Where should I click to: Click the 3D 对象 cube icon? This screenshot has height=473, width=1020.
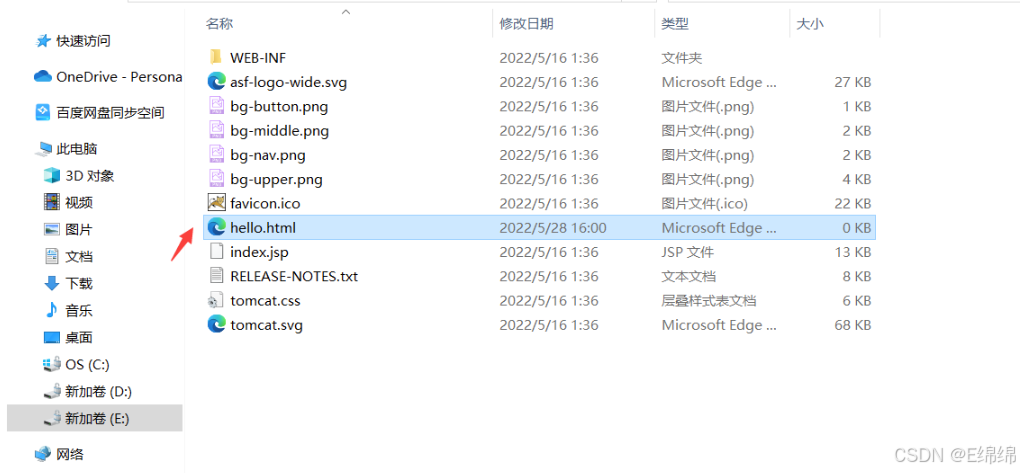pyautogui.click(x=51, y=176)
